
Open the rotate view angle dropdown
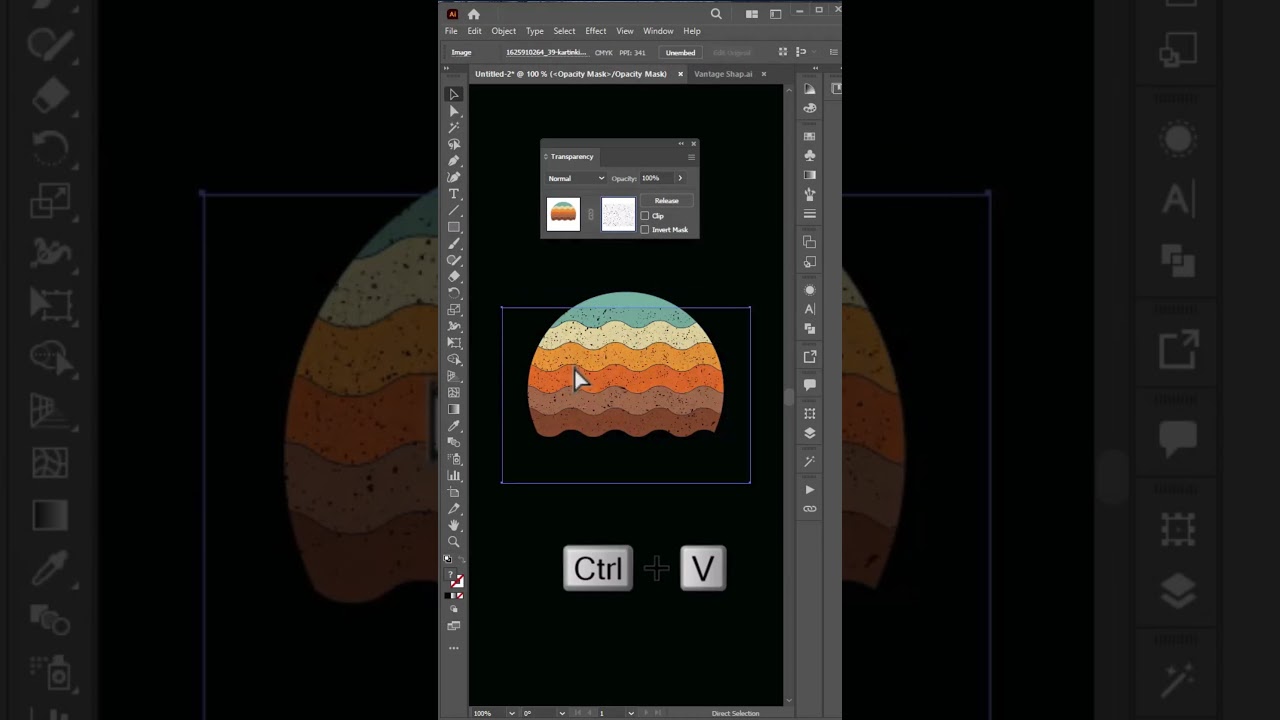(562, 713)
